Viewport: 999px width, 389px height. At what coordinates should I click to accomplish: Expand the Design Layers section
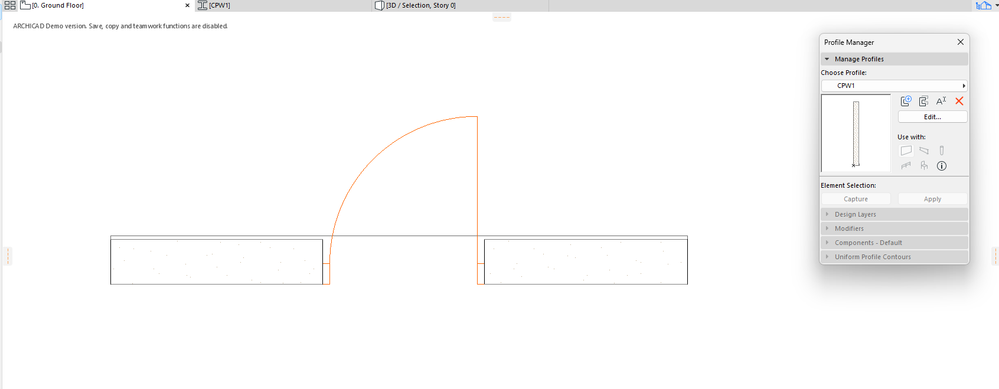[894, 215]
